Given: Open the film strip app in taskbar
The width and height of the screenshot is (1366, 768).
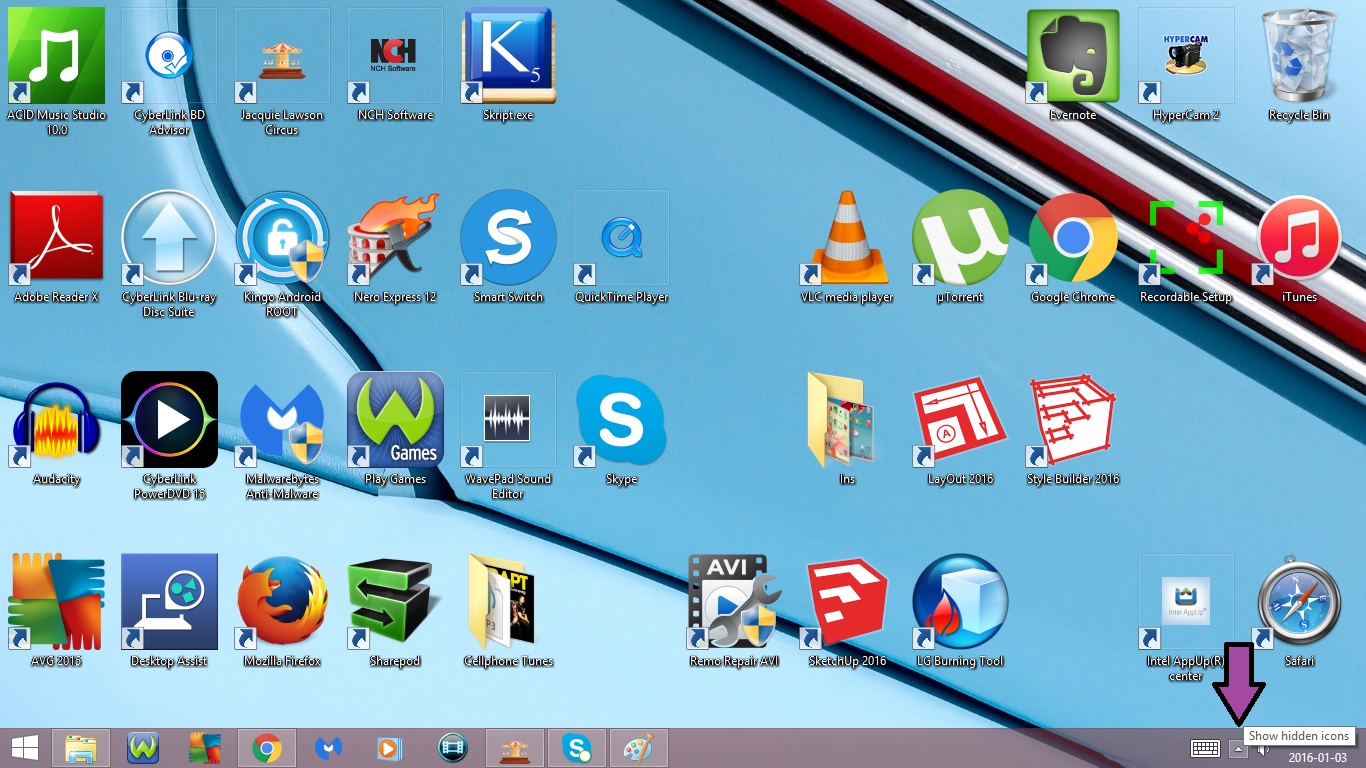Looking at the screenshot, I should tap(452, 748).
